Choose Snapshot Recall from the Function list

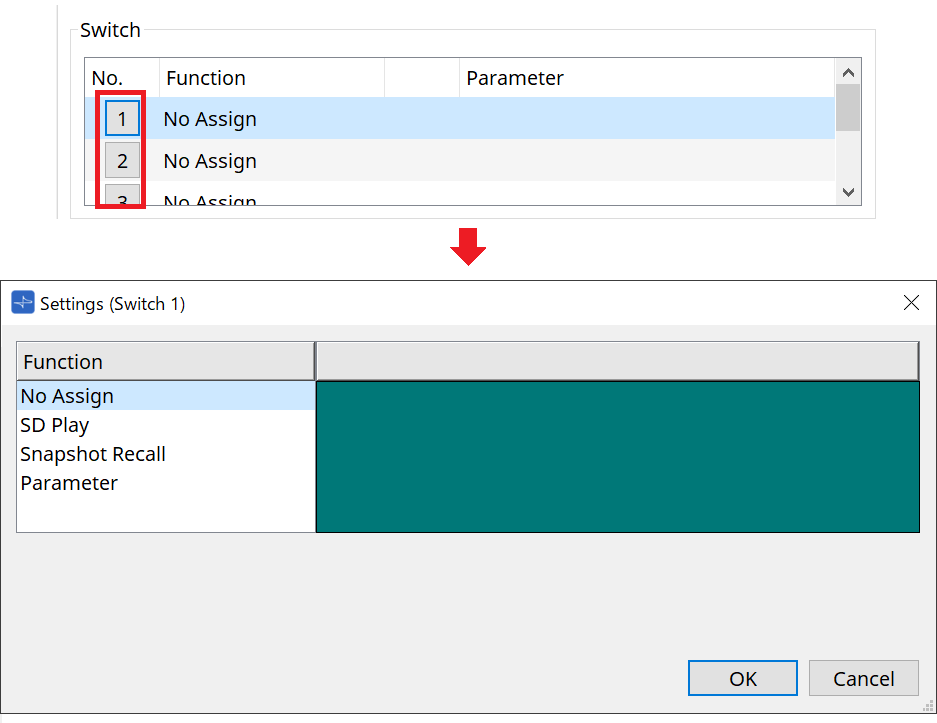(93, 454)
